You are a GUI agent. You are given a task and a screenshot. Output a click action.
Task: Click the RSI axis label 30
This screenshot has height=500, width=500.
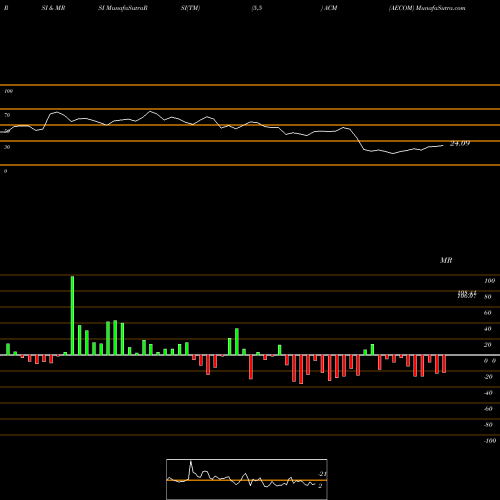click(7, 147)
